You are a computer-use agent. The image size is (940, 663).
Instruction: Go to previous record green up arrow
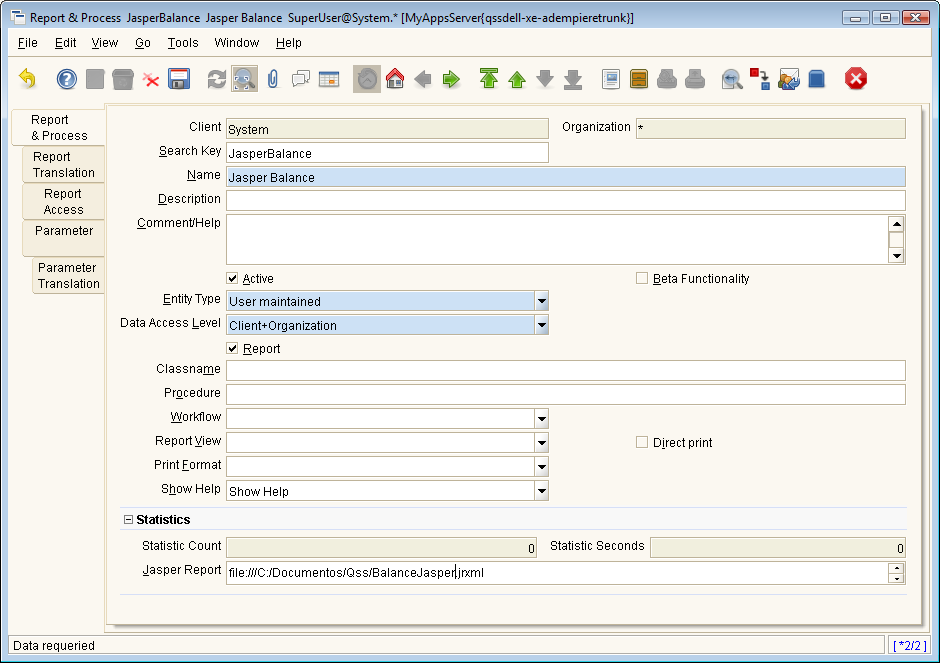517,79
